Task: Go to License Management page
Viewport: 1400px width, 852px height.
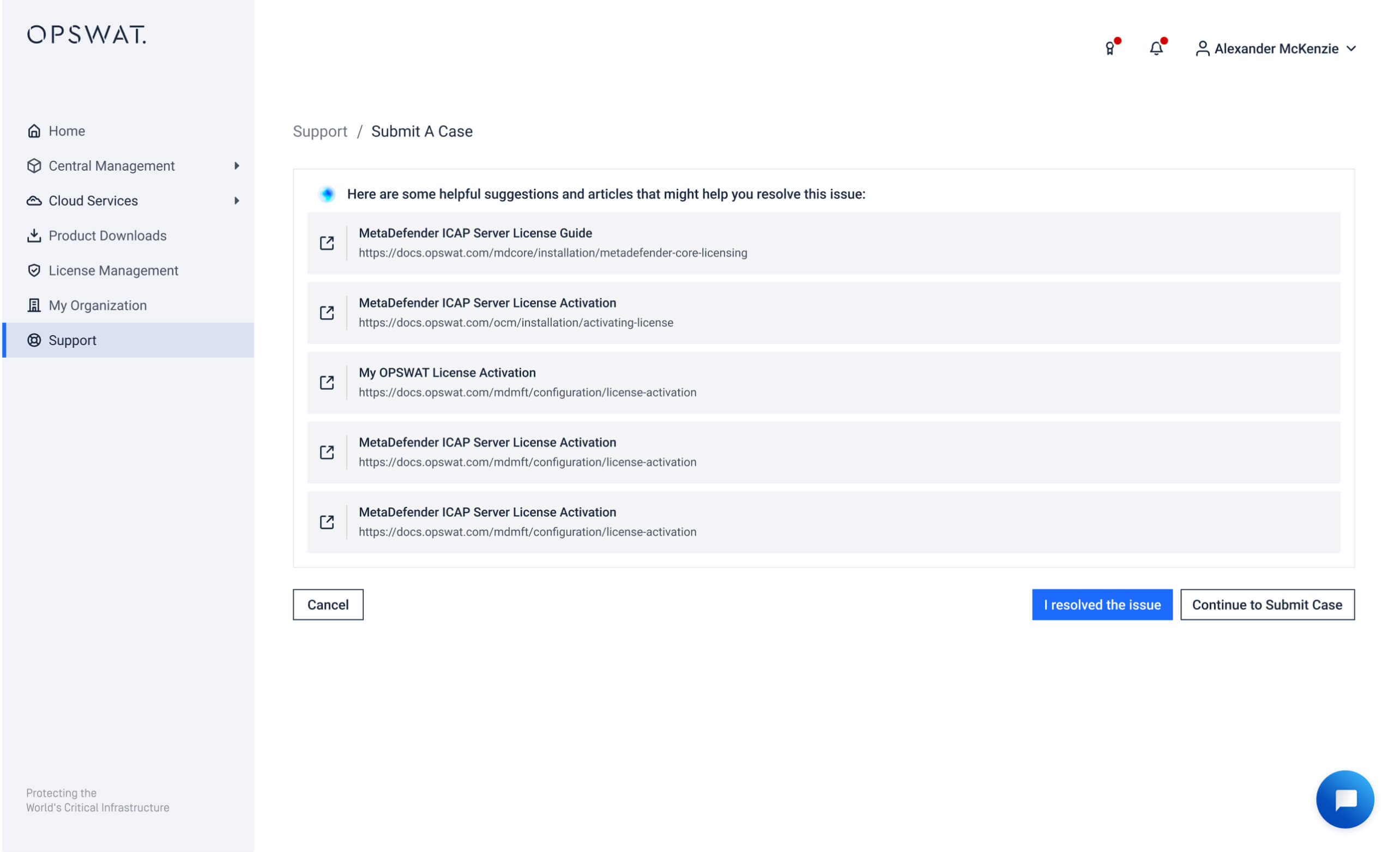Action: 113,270
